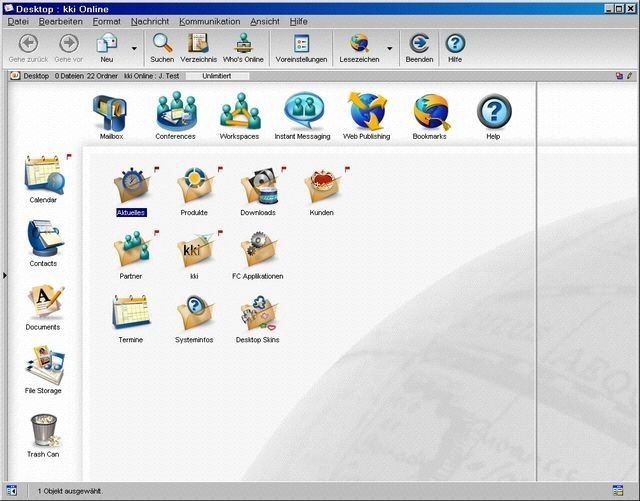640x501 pixels.
Task: Click the '22 Ordner' info text
Action: (102, 76)
